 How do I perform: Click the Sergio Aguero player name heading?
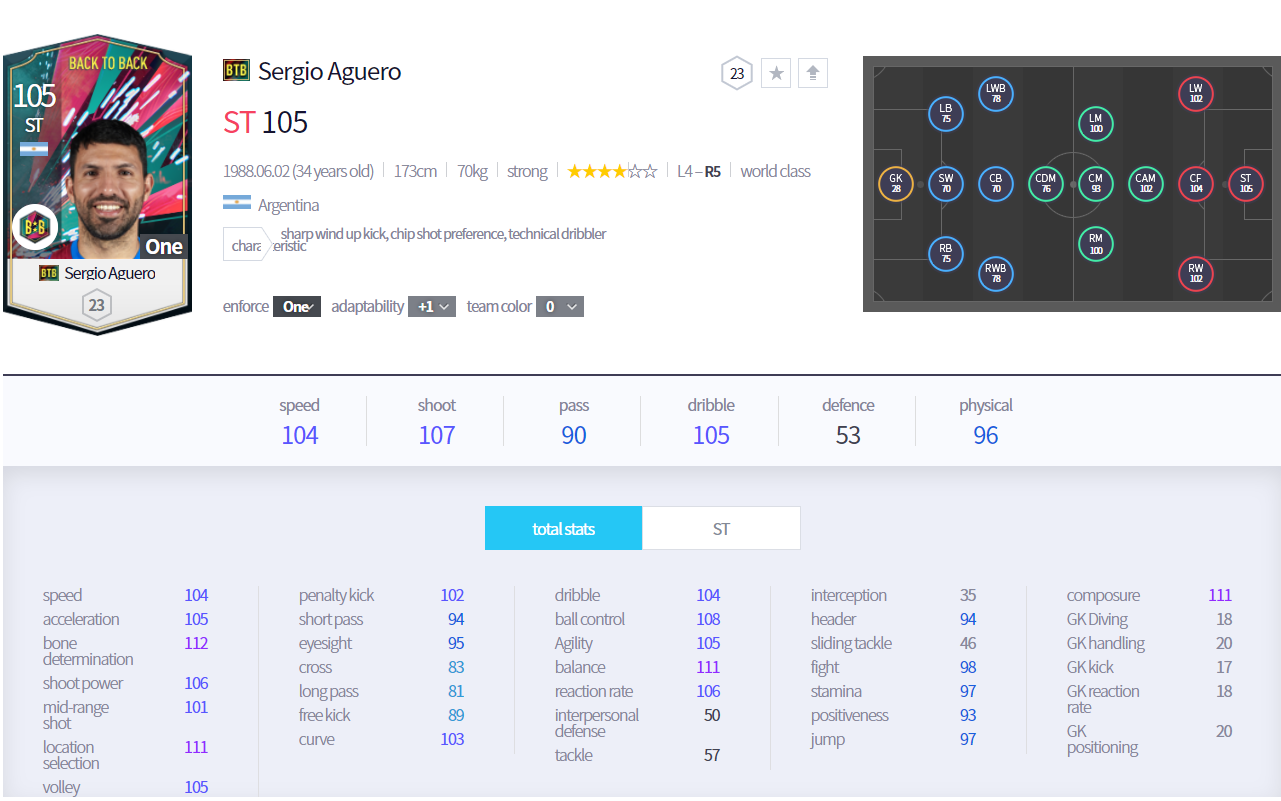click(x=329, y=72)
